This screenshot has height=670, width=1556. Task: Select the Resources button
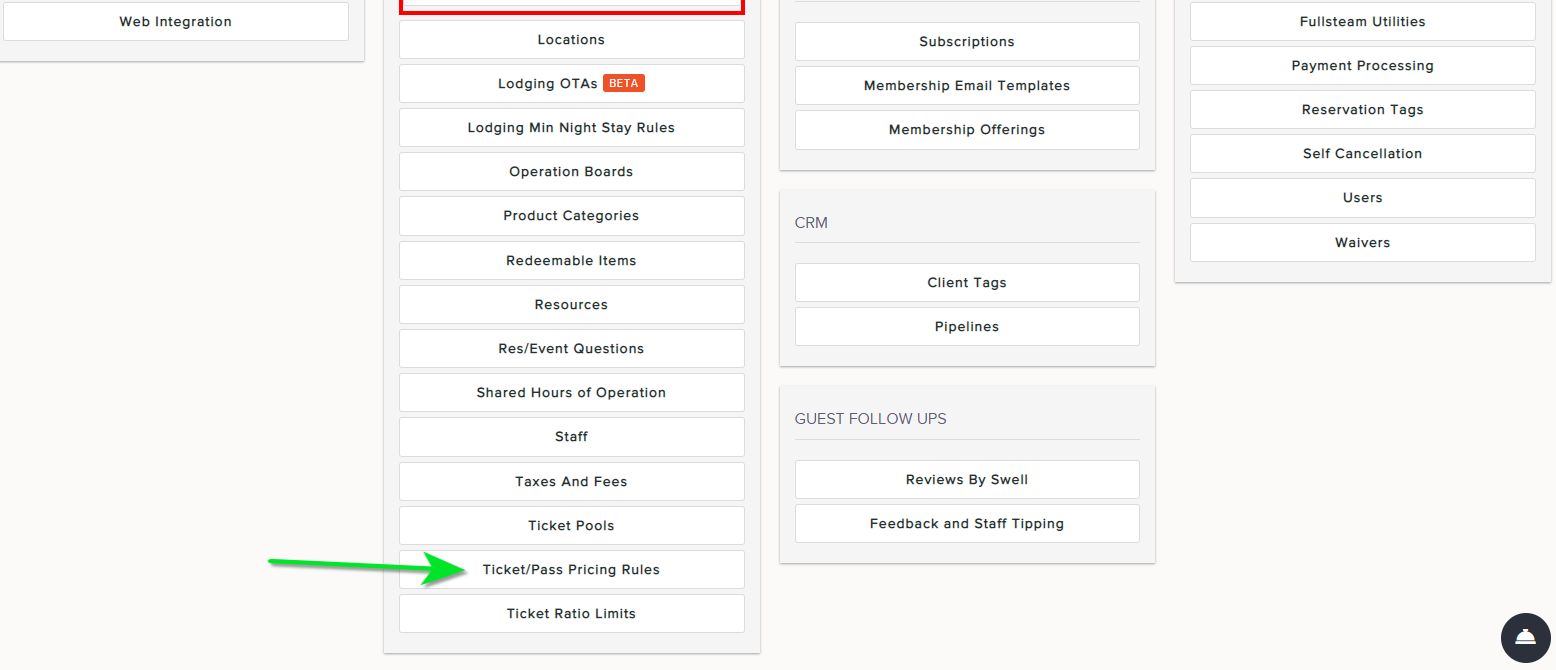(571, 304)
